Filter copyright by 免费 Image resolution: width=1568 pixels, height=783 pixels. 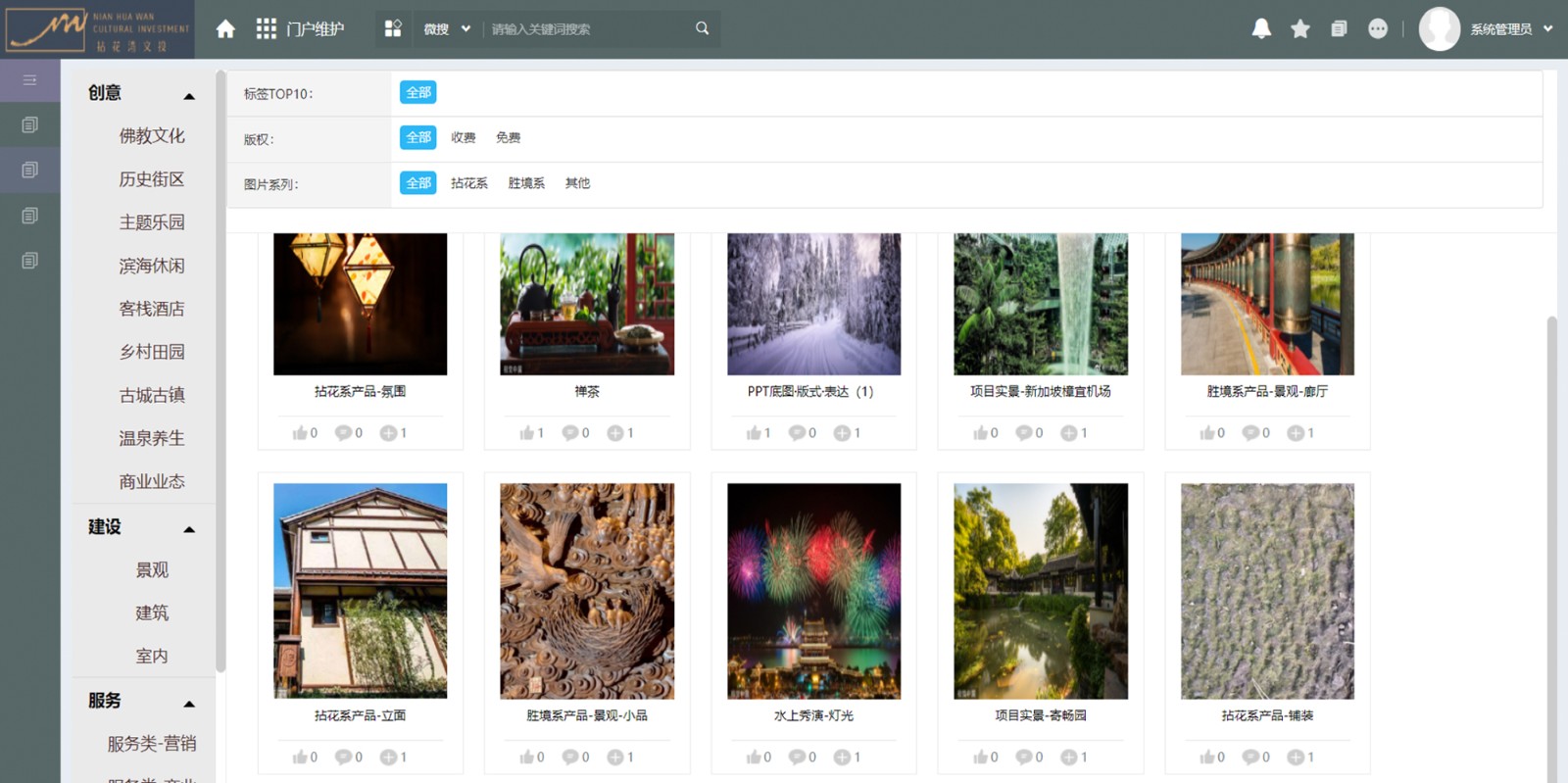coord(508,138)
